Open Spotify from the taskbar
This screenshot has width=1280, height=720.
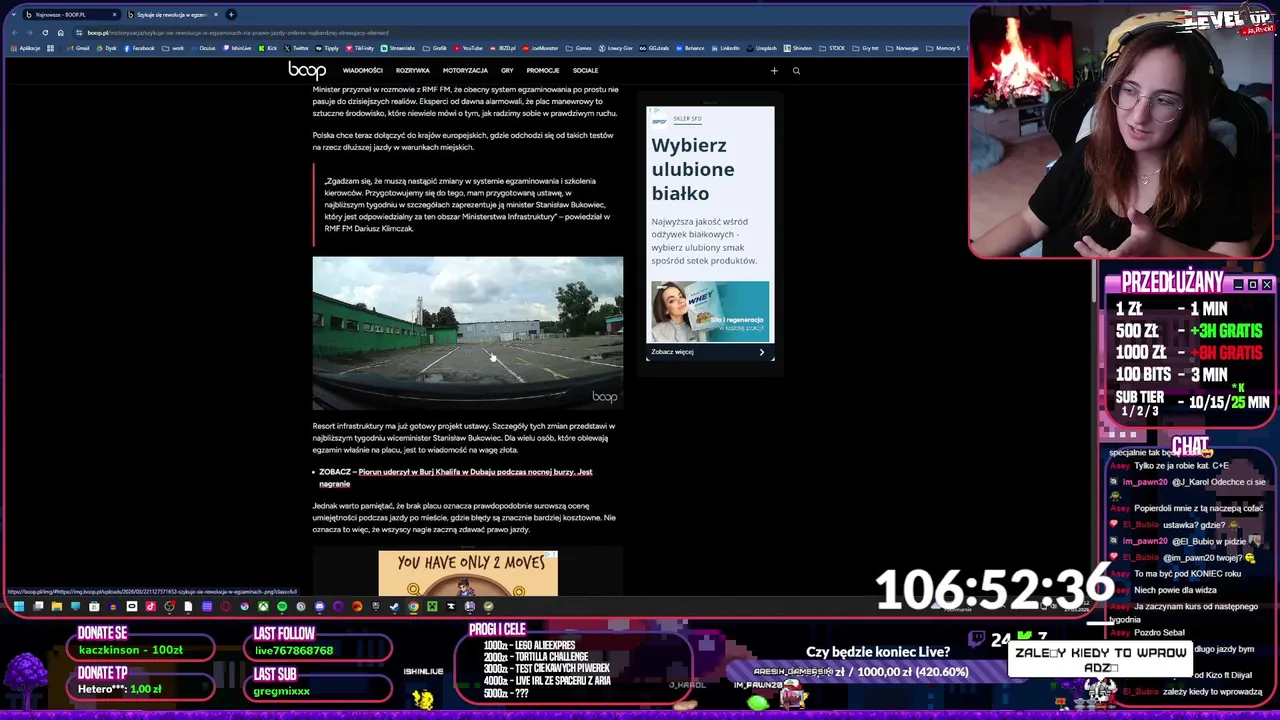point(282,606)
